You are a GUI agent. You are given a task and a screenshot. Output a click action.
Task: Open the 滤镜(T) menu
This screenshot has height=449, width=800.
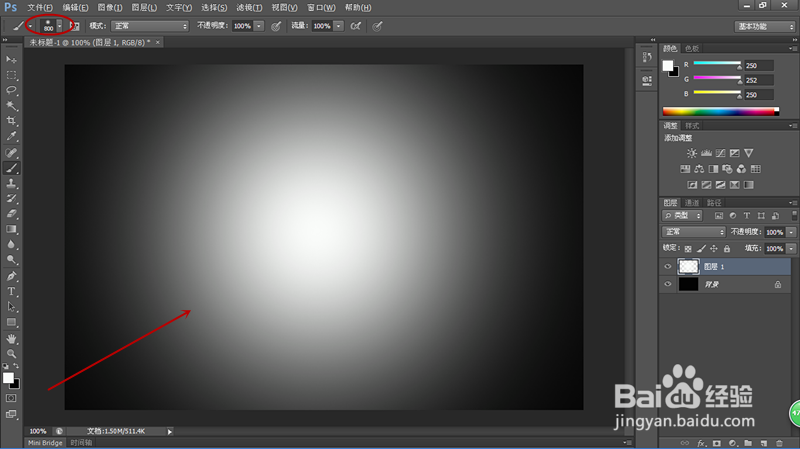point(249,8)
